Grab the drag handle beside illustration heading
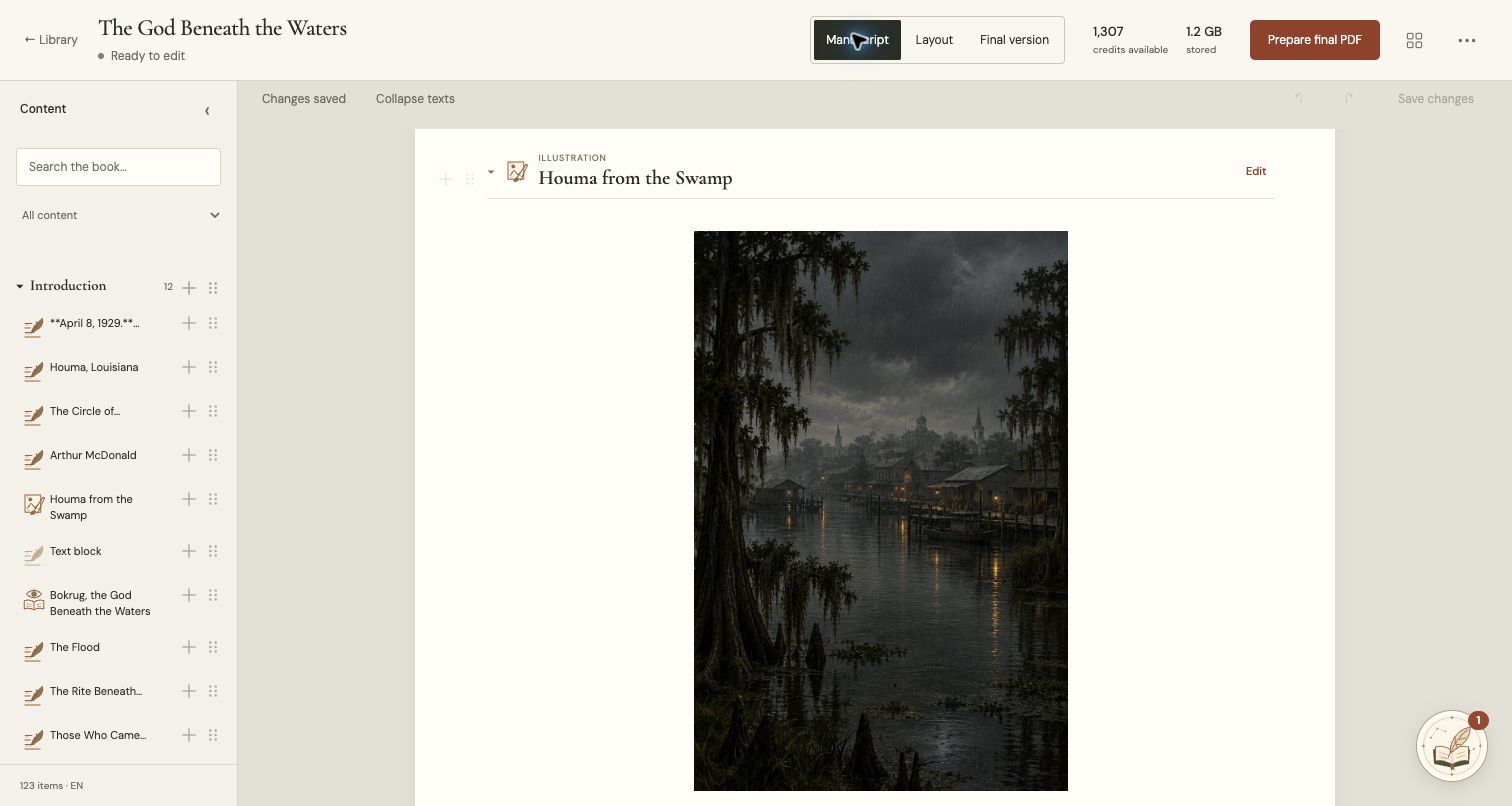Viewport: 1512px width, 806px height. tap(470, 179)
